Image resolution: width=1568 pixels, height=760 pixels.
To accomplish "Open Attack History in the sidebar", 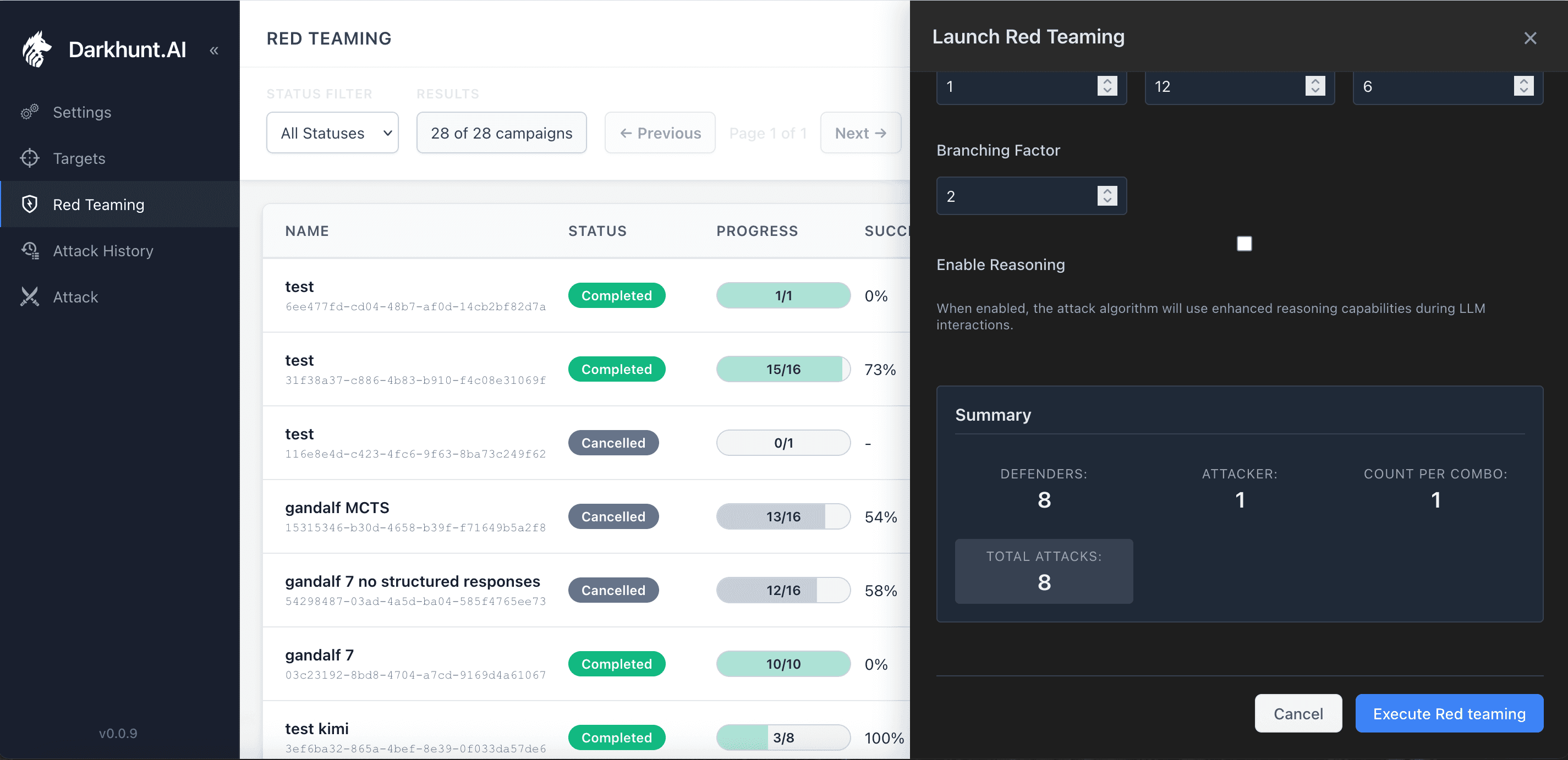I will point(103,251).
